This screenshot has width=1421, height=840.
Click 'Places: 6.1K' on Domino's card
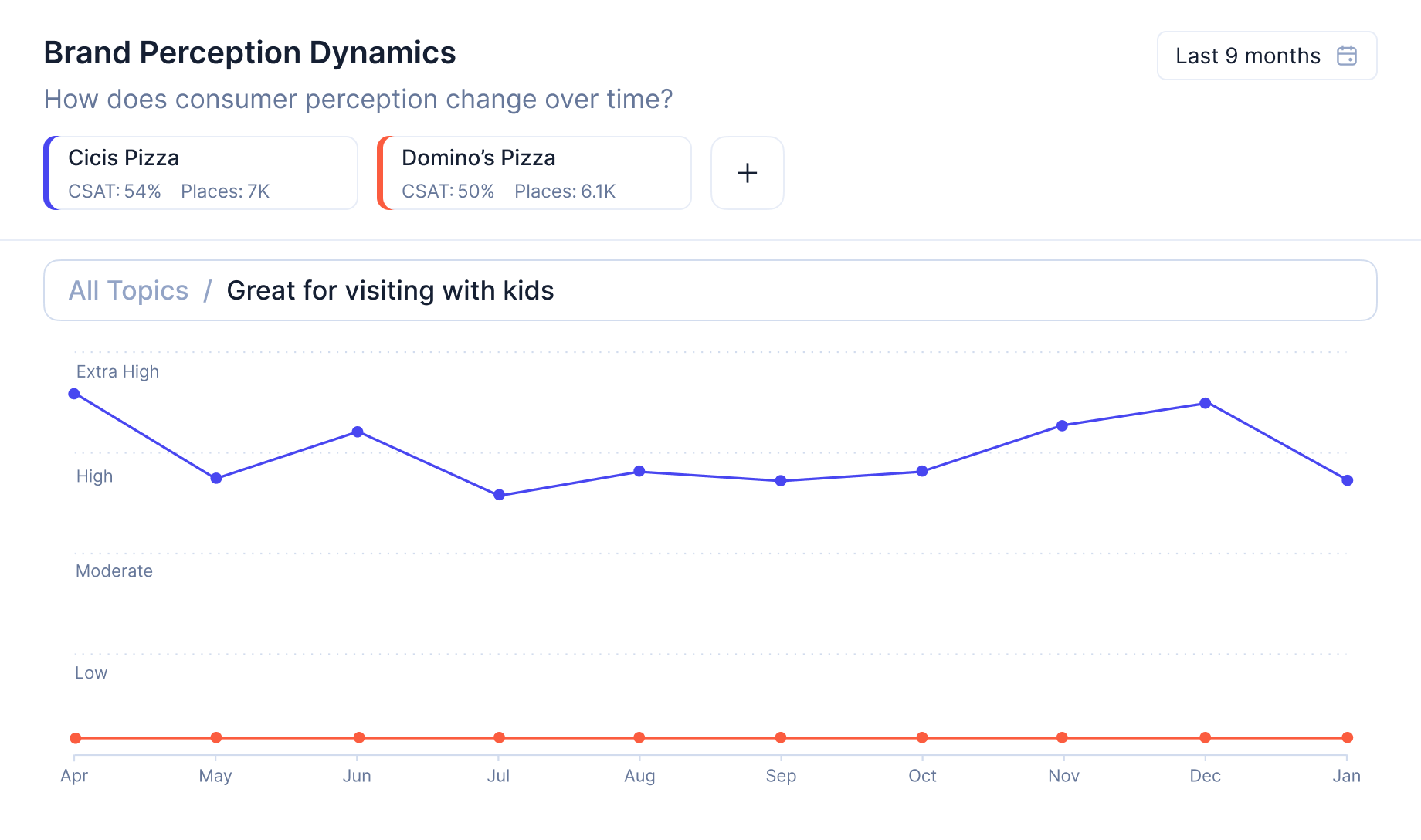(x=565, y=191)
